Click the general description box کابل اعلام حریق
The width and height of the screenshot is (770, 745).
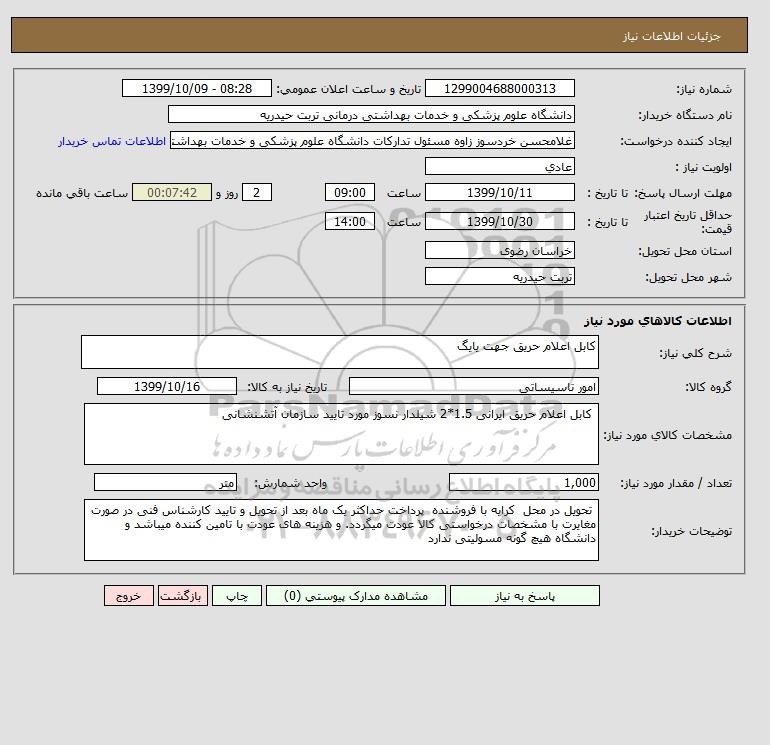coord(340,352)
